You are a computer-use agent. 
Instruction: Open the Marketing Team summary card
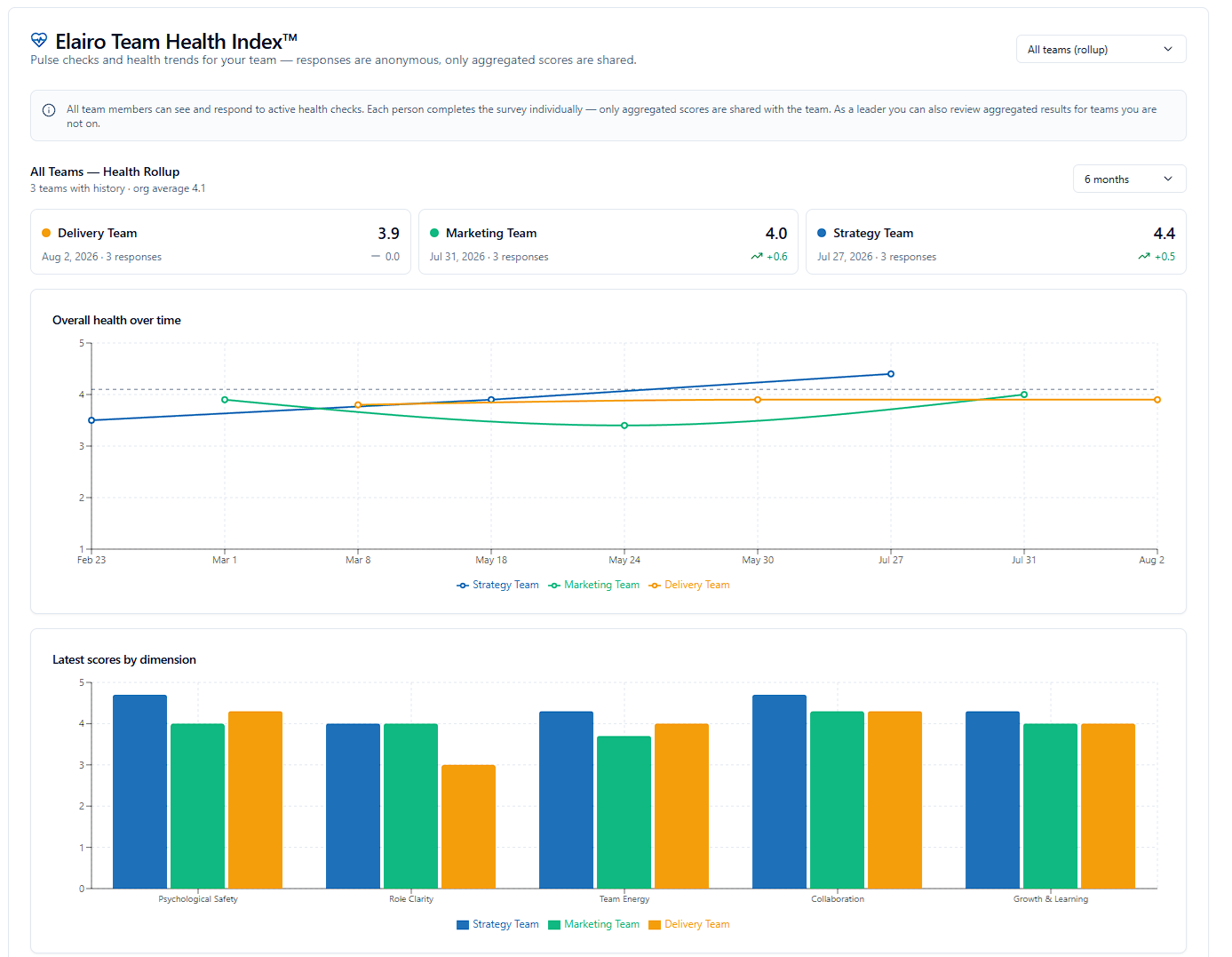point(608,242)
